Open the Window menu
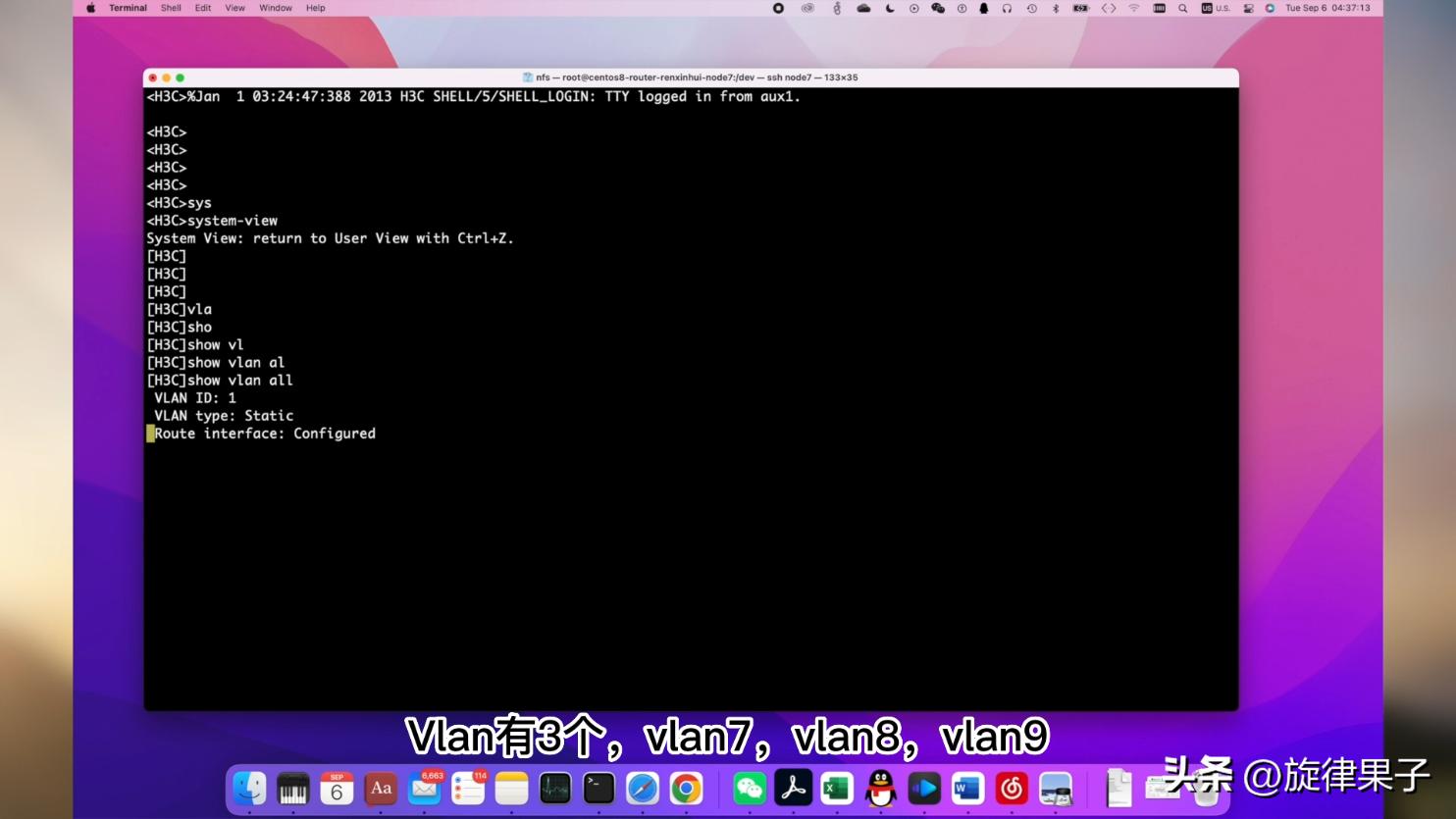This screenshot has height=819, width=1456. (x=276, y=8)
